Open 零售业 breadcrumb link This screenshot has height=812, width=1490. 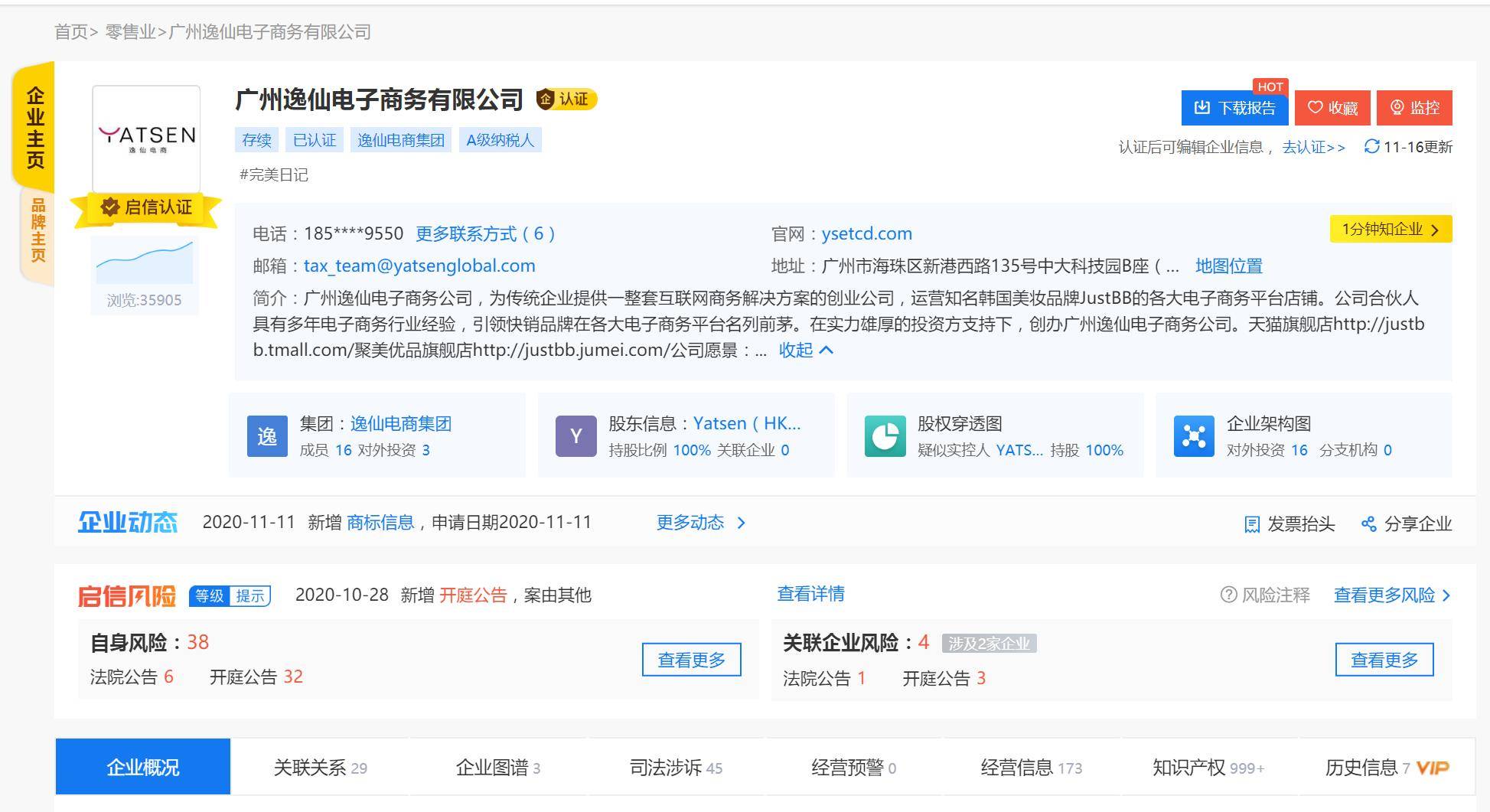(x=130, y=32)
